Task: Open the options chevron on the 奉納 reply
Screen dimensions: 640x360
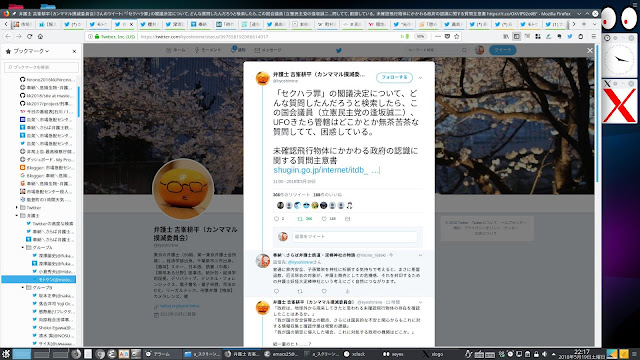Action: pyautogui.click(x=420, y=256)
